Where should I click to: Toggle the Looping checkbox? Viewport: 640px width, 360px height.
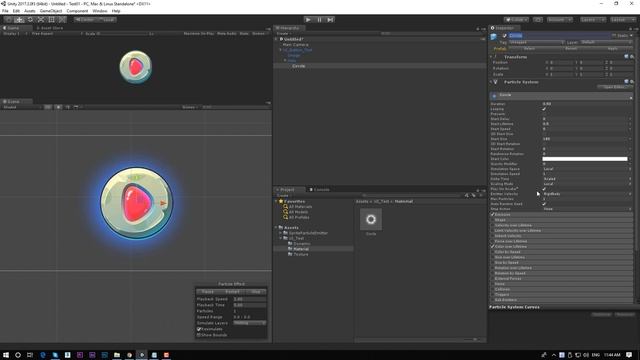click(x=544, y=109)
